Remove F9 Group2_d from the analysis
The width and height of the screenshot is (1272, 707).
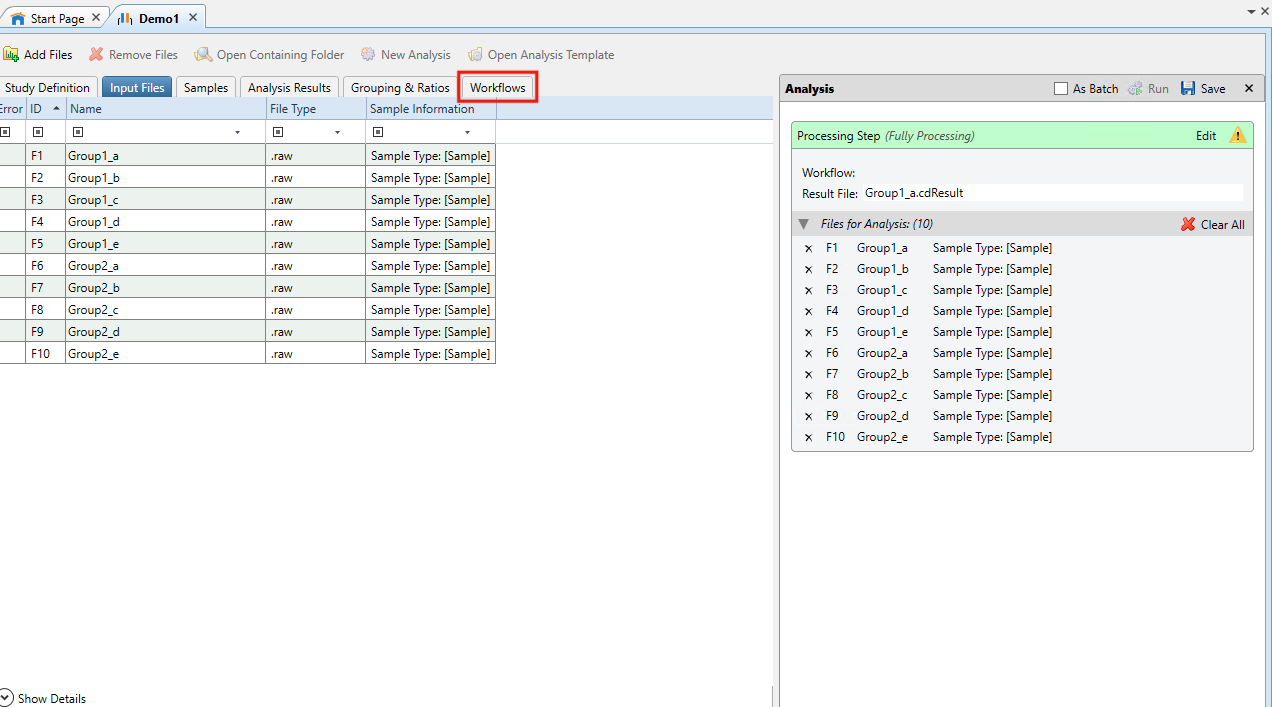[x=808, y=416]
